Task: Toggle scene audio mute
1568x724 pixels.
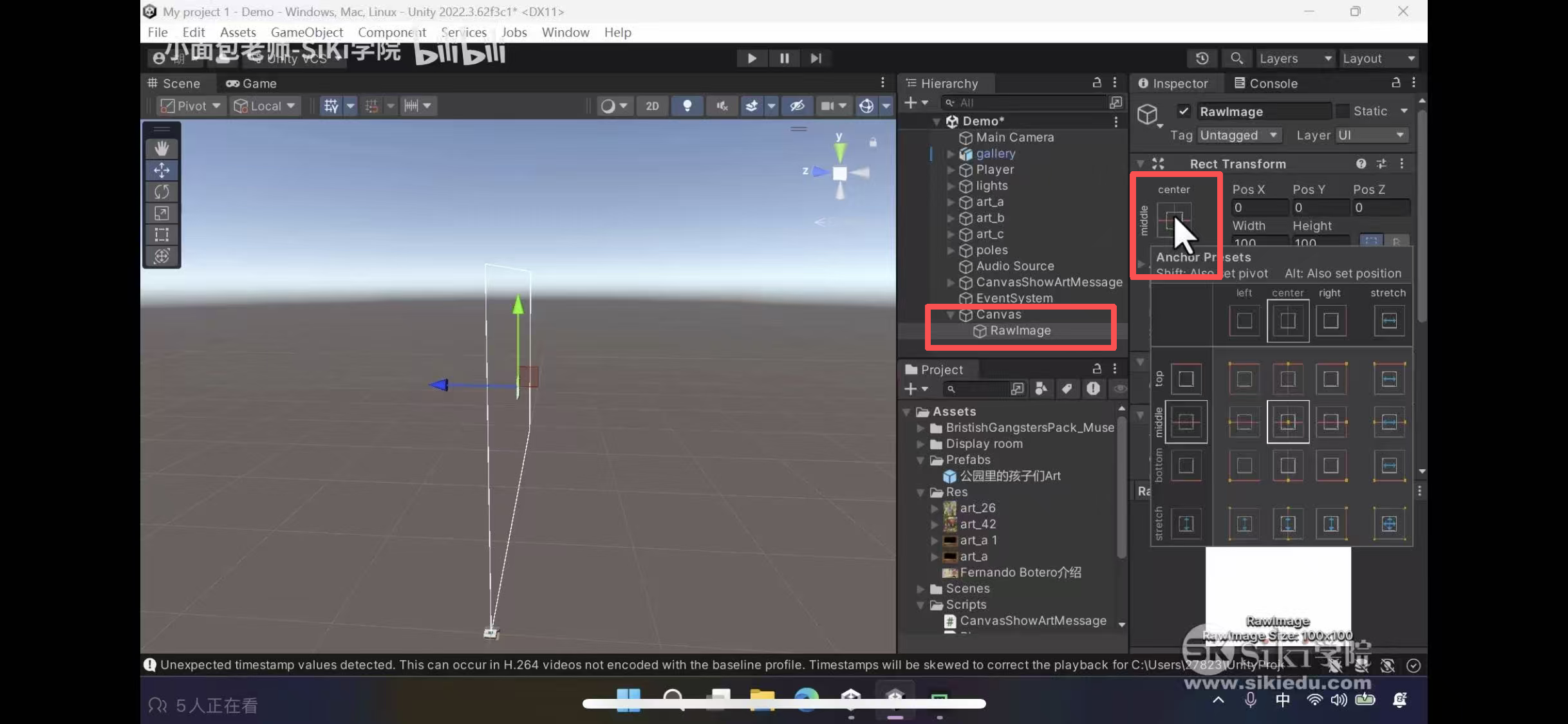Action: click(722, 106)
